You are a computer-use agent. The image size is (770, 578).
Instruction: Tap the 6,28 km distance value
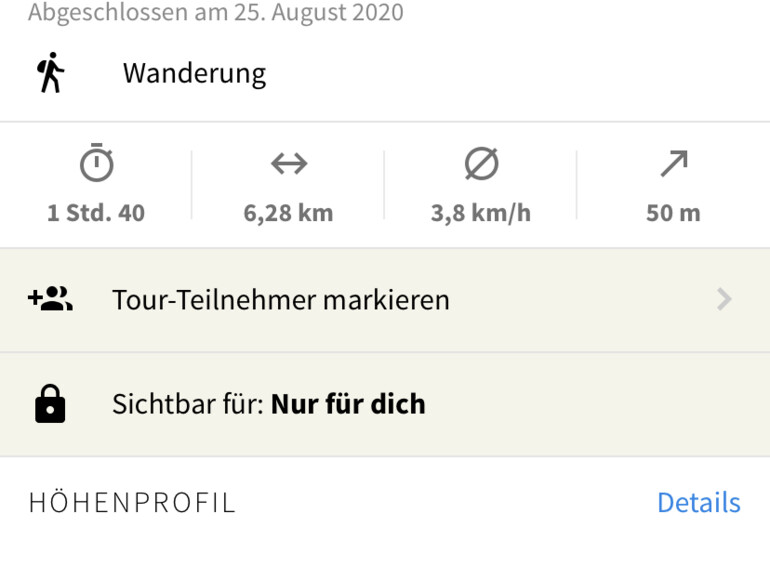pyautogui.click(x=289, y=213)
